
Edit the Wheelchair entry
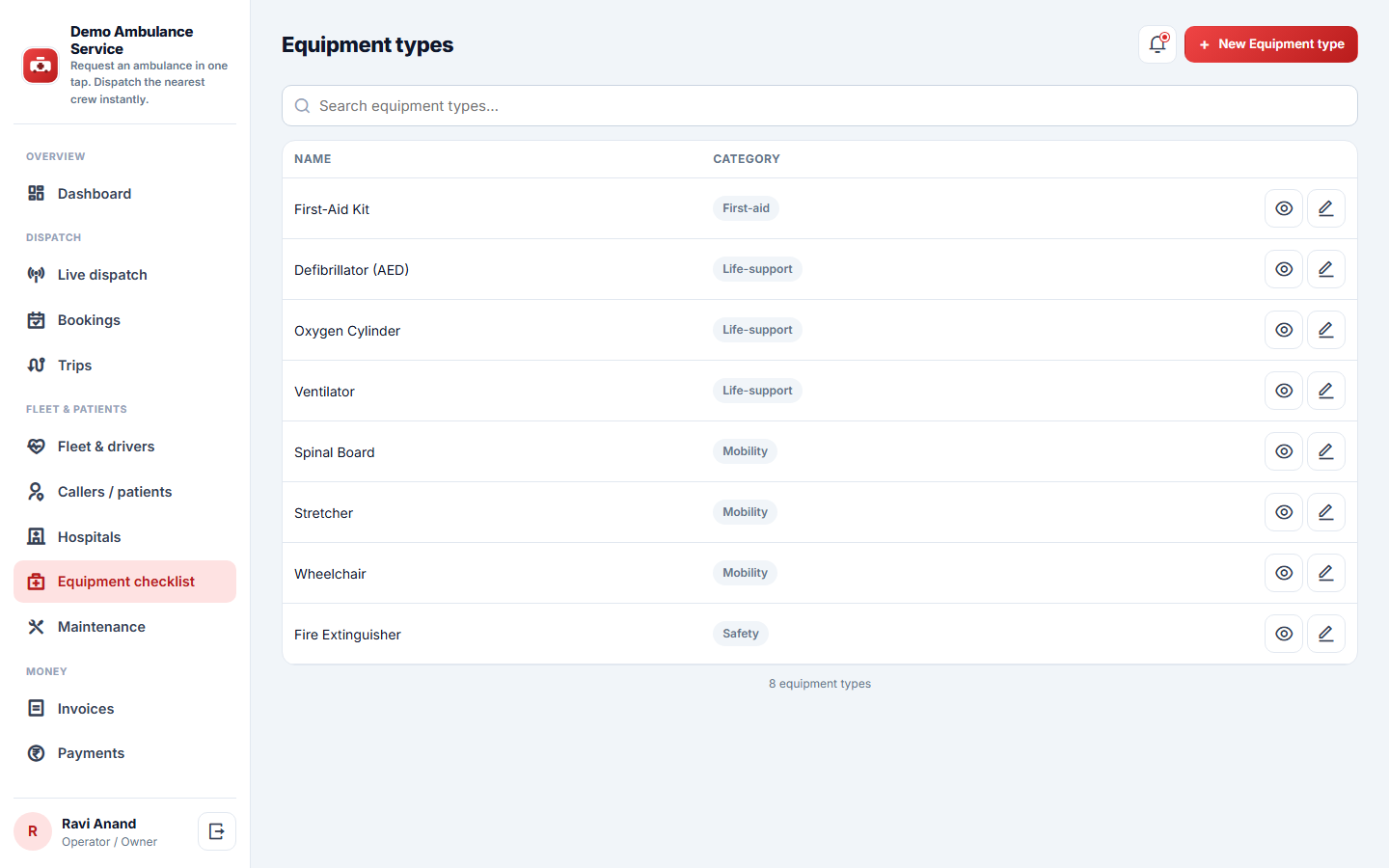click(x=1326, y=573)
